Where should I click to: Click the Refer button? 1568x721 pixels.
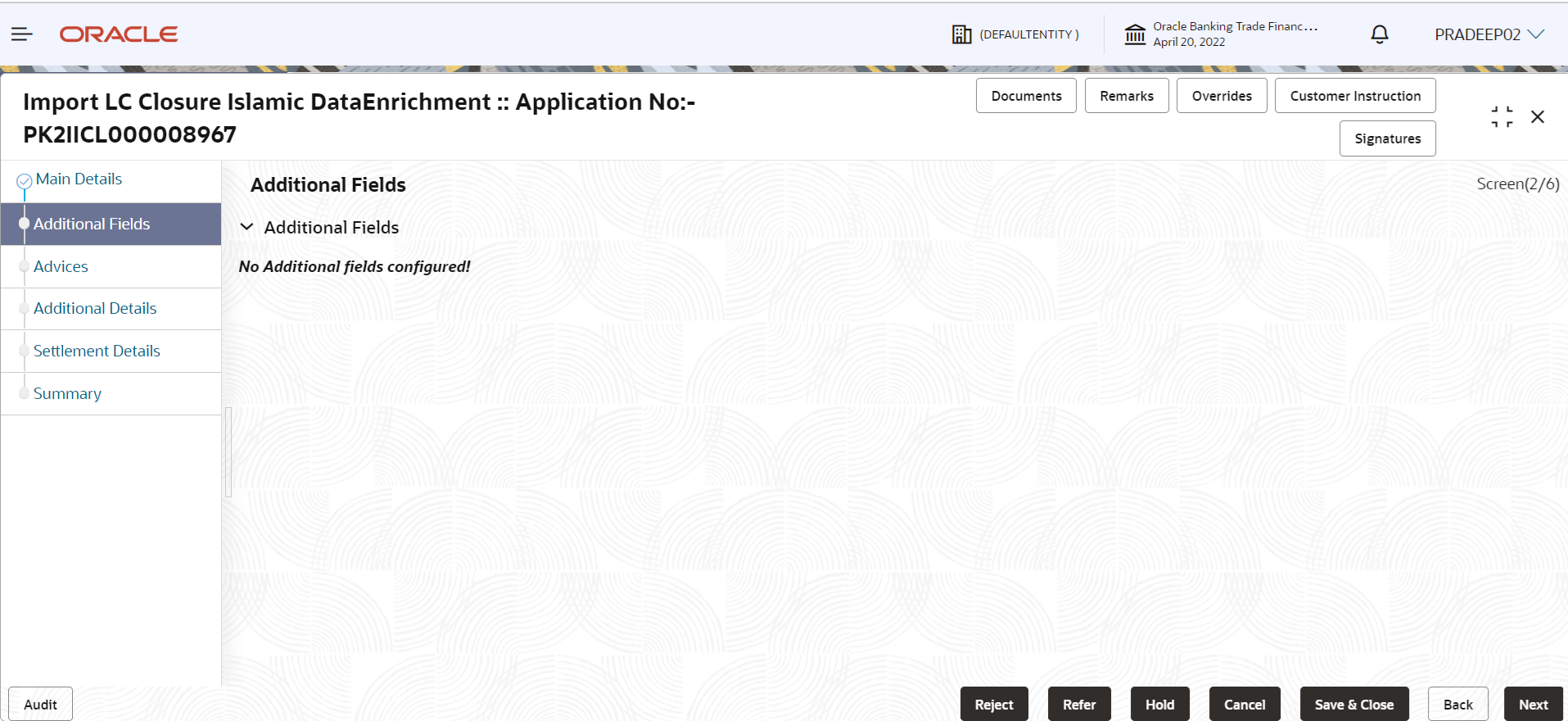point(1079,705)
